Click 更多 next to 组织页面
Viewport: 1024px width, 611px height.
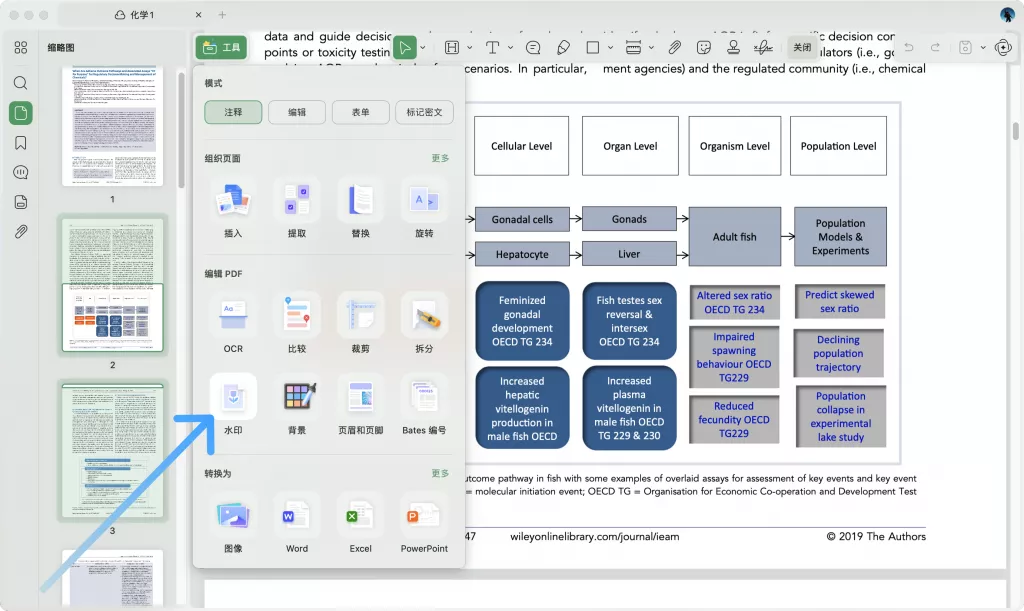[440, 158]
